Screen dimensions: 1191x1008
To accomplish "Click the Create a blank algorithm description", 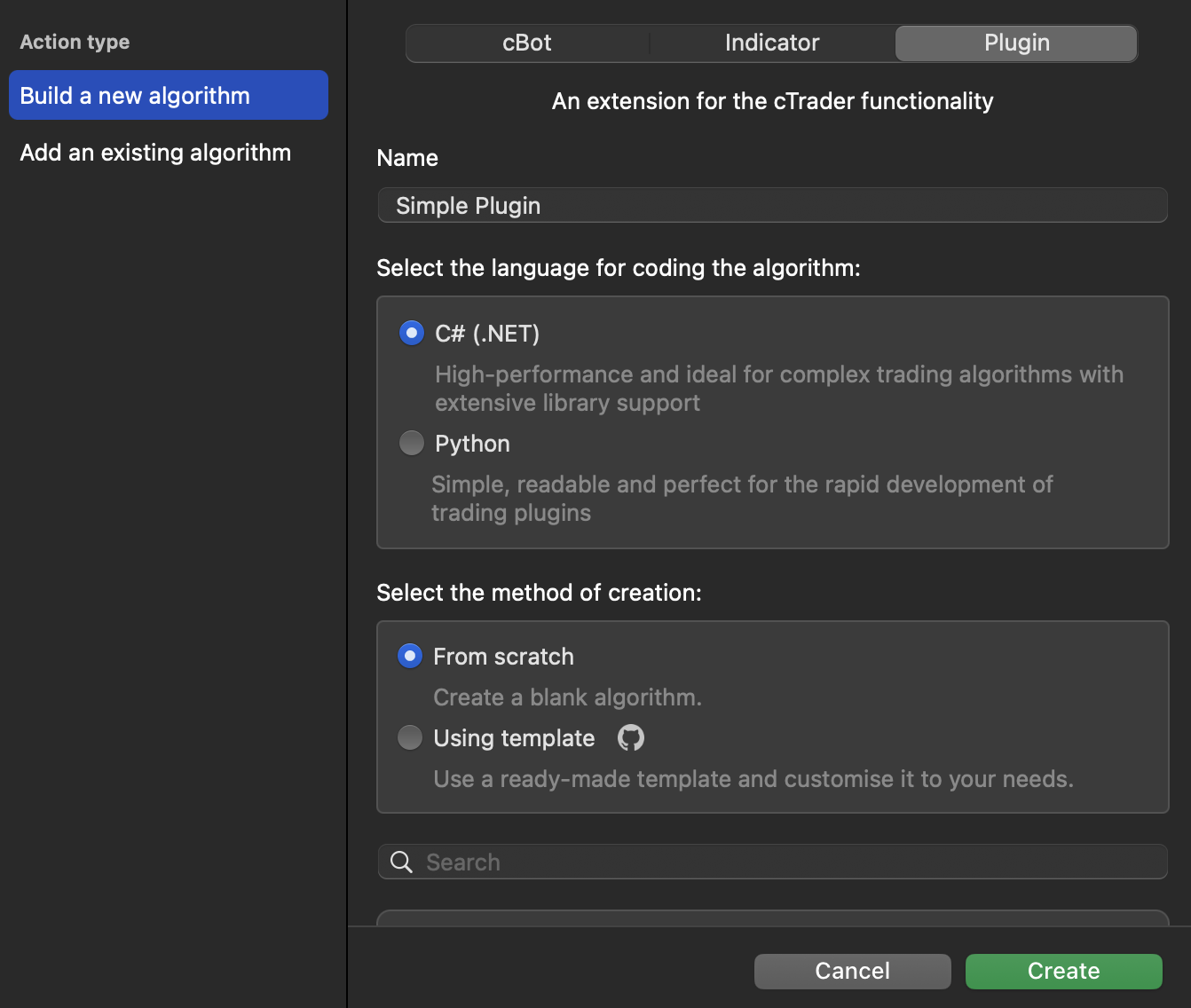I will 567,697.
